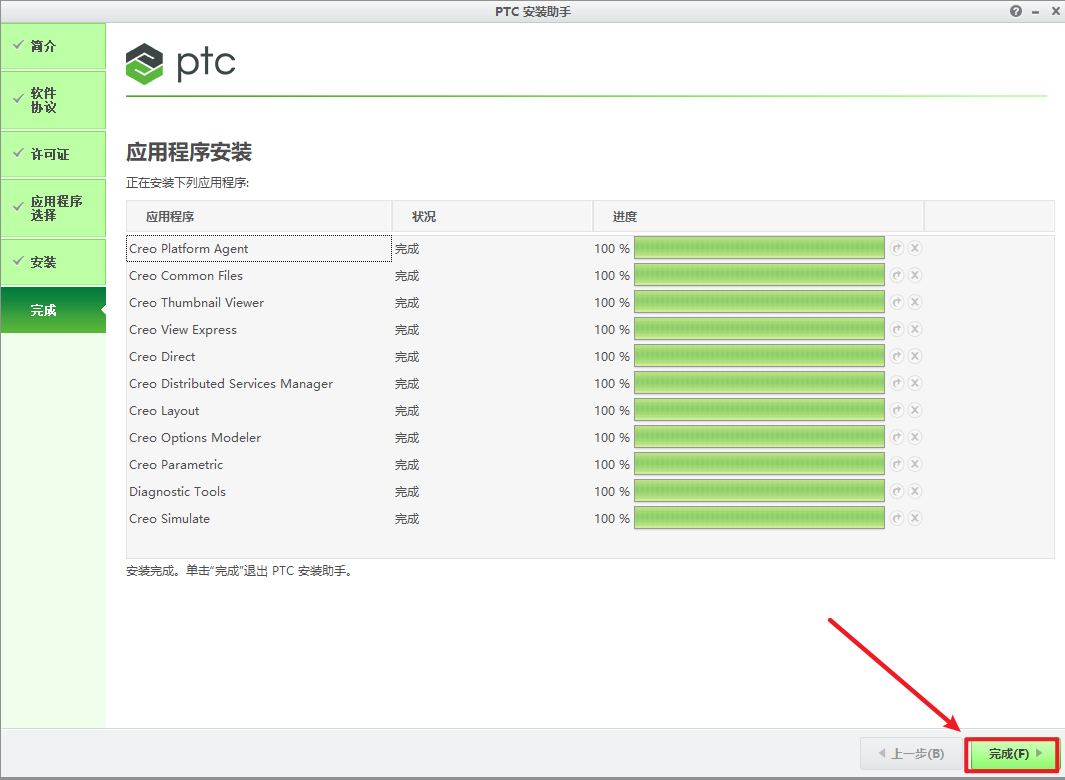The height and width of the screenshot is (780, 1065).
Task: Click the retry icon for Creo Parametric
Action: pos(897,464)
